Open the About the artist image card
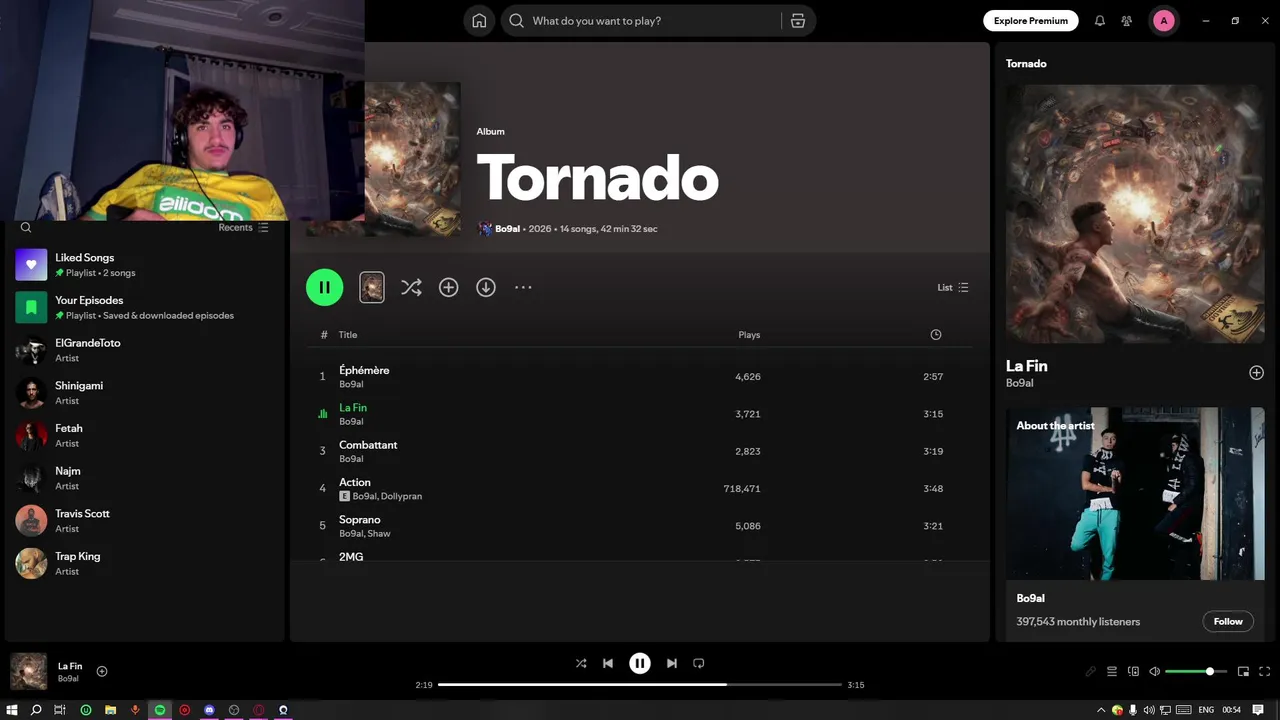The width and height of the screenshot is (1280, 720). (x=1135, y=494)
